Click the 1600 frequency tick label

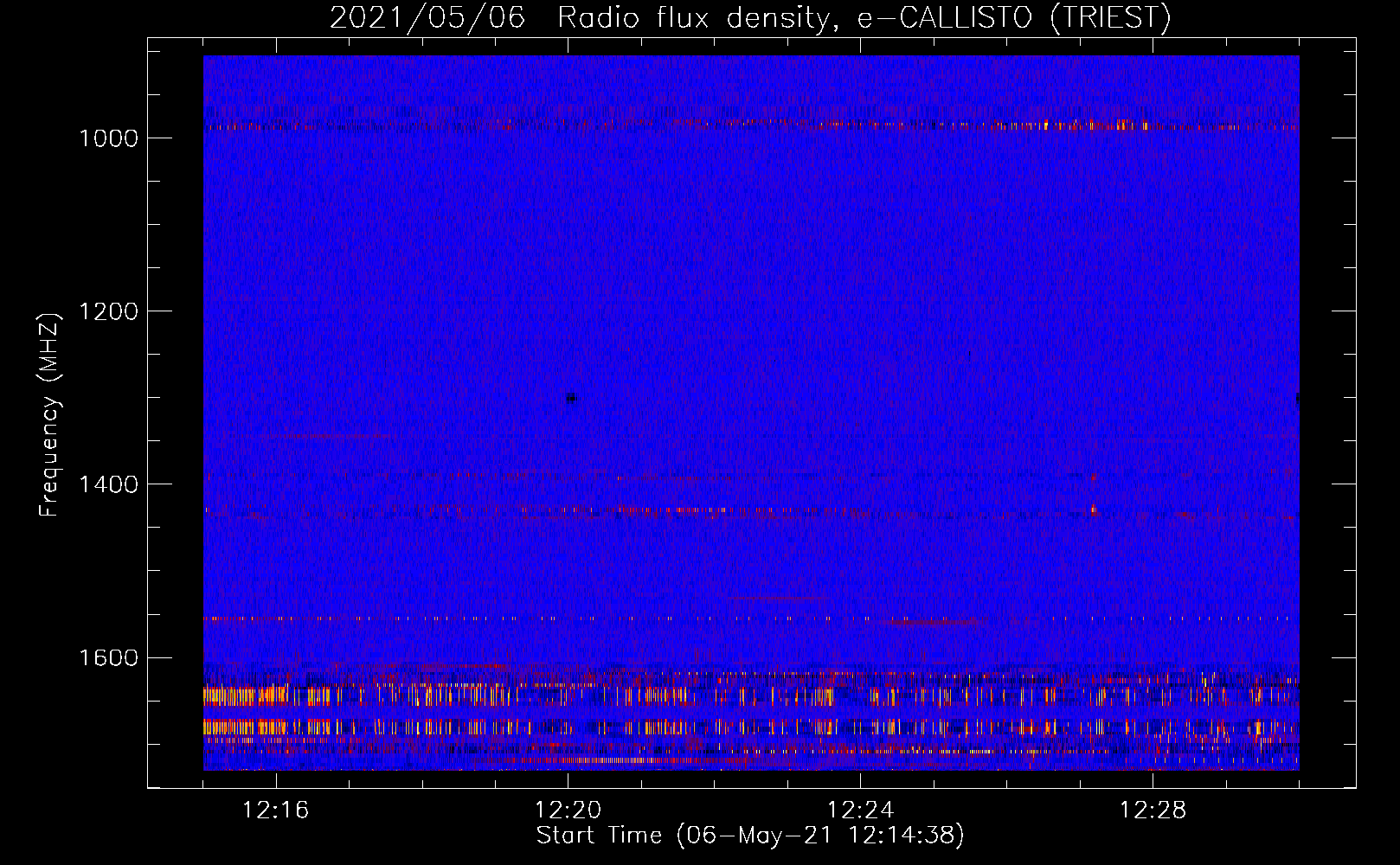(108, 657)
